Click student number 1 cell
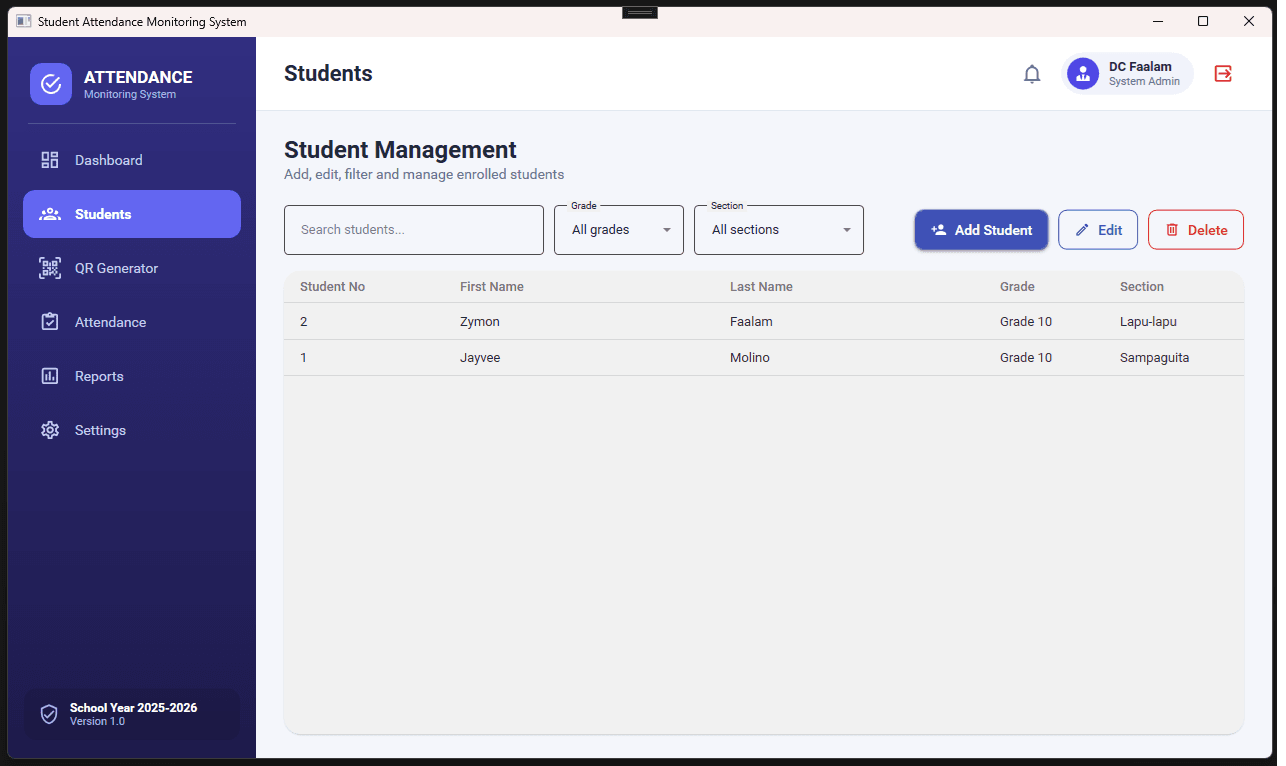Image resolution: width=1286 pixels, height=766 pixels. (304, 358)
